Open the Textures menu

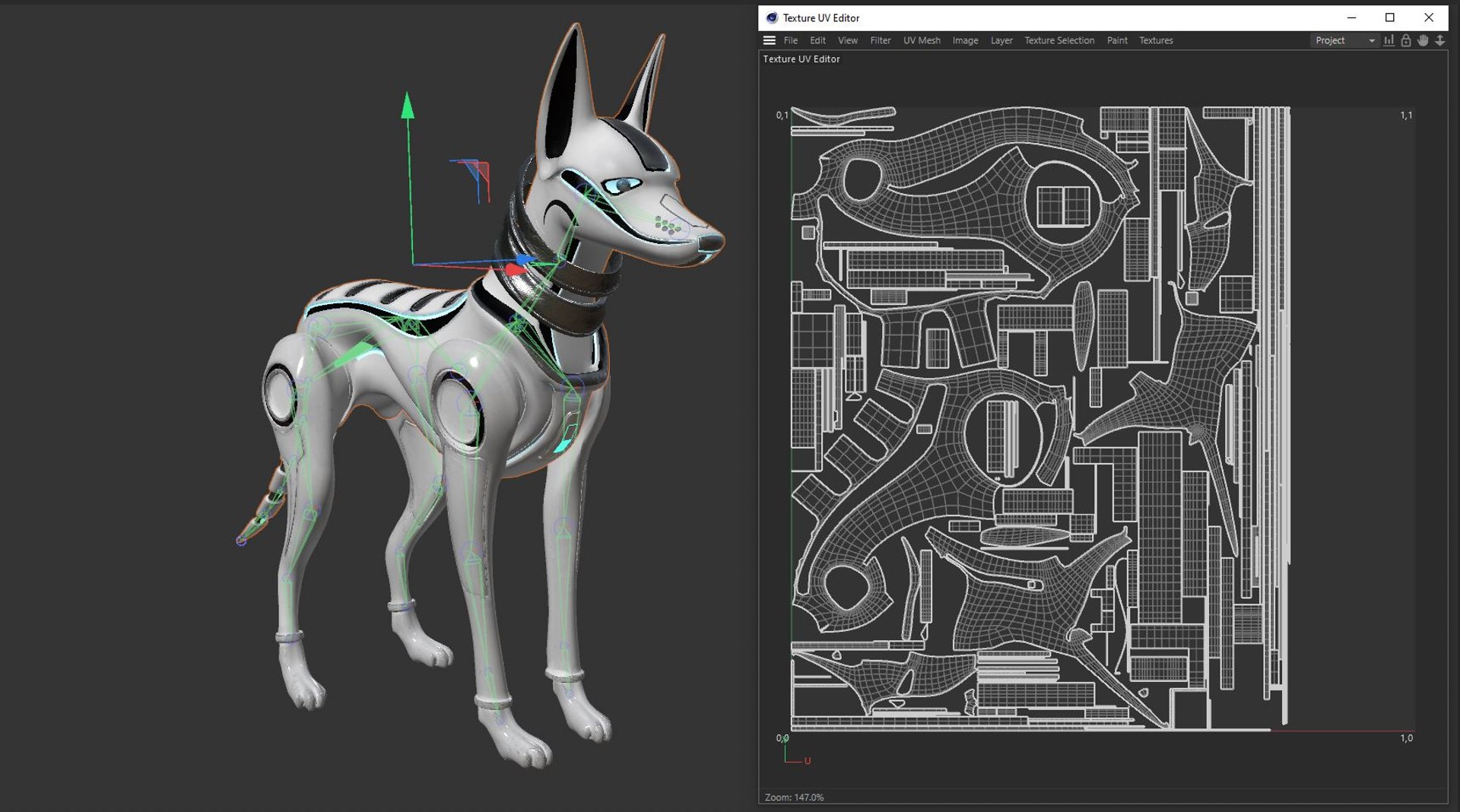[x=1156, y=40]
